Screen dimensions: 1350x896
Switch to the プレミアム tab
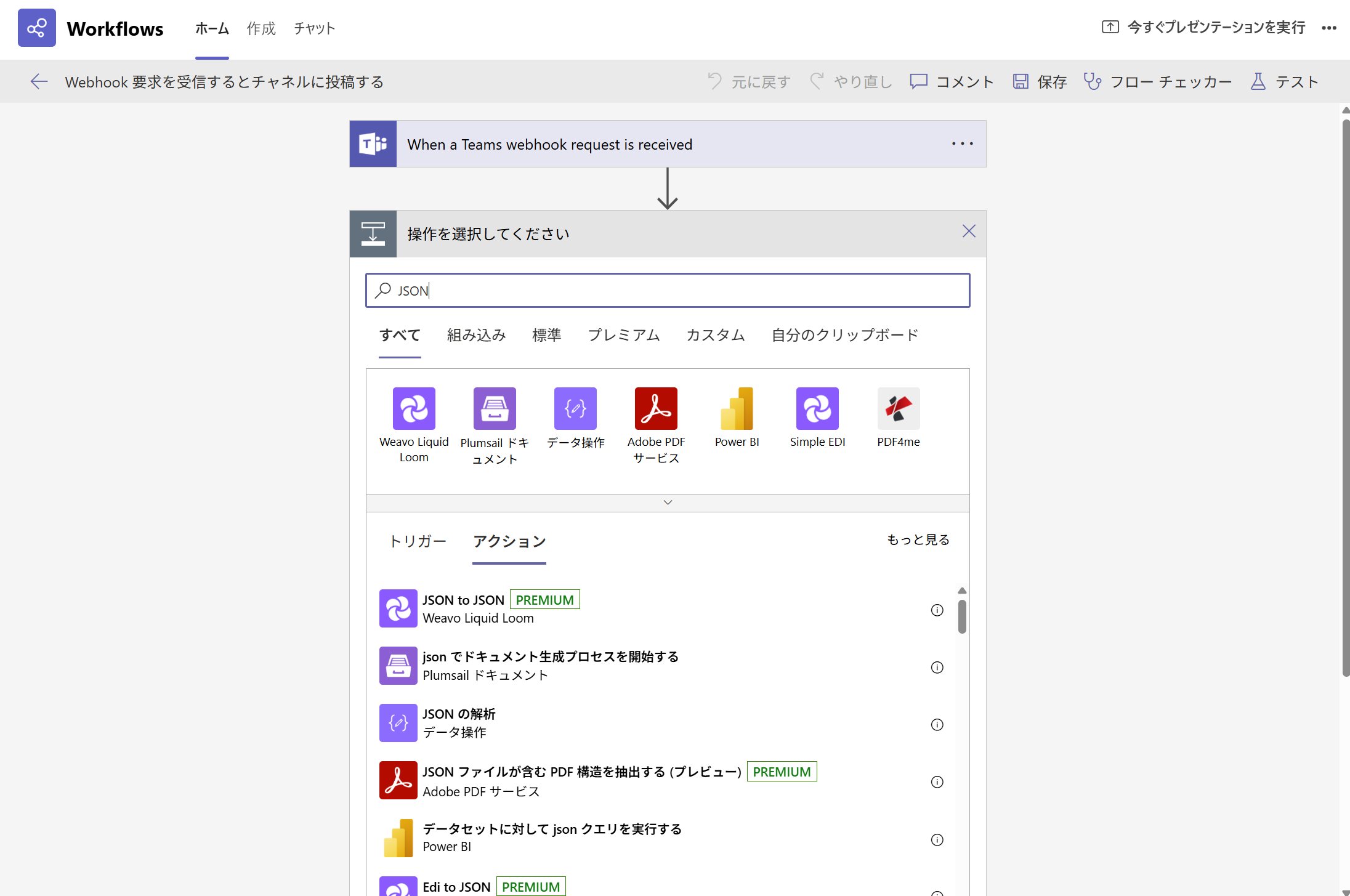pos(624,335)
